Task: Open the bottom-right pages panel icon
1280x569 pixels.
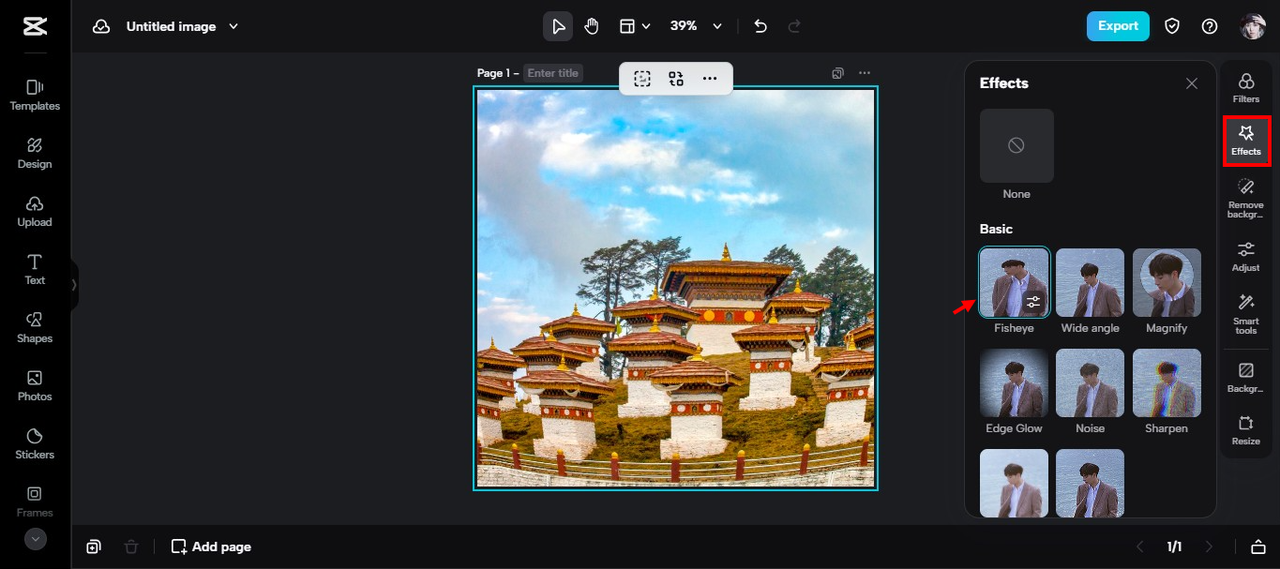Action: point(1258,547)
